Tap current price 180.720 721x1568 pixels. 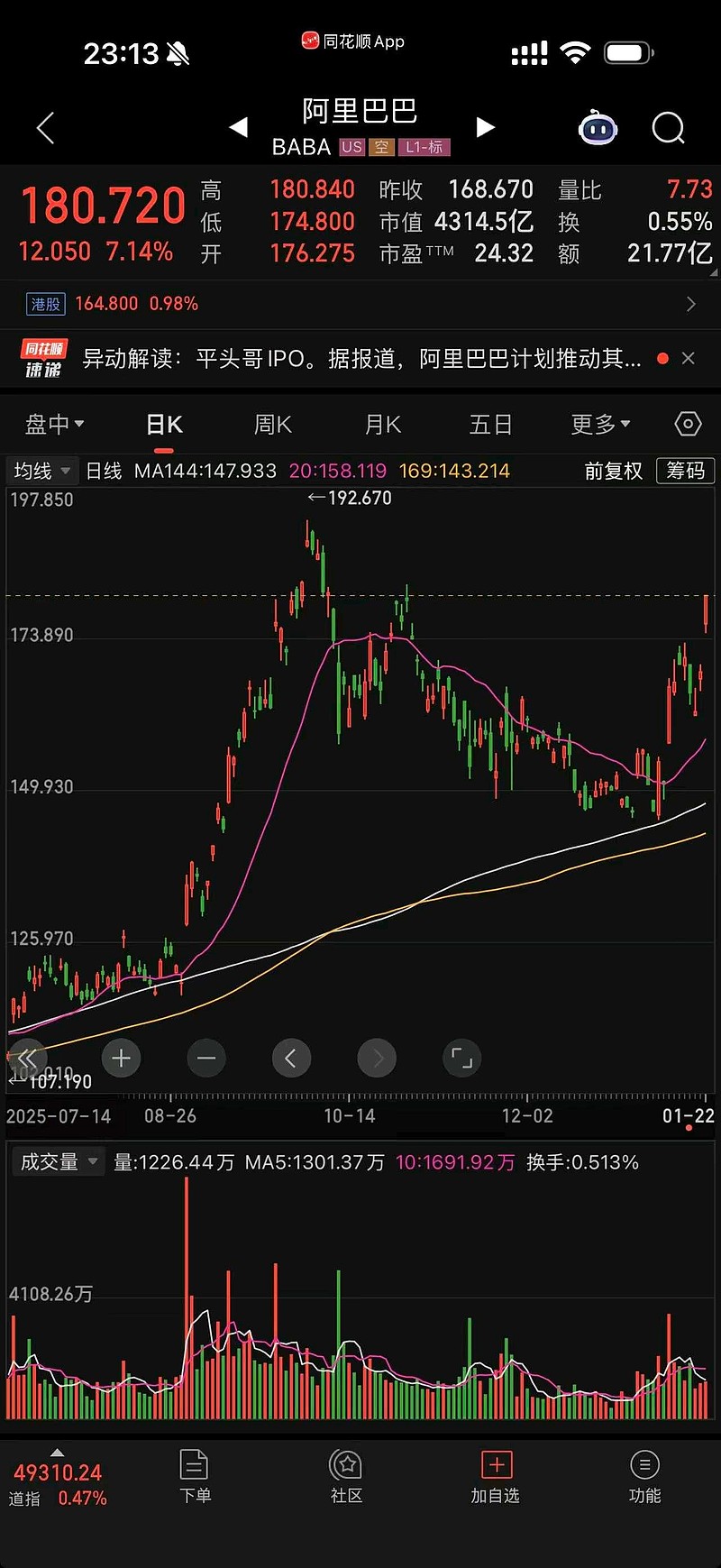[x=103, y=205]
